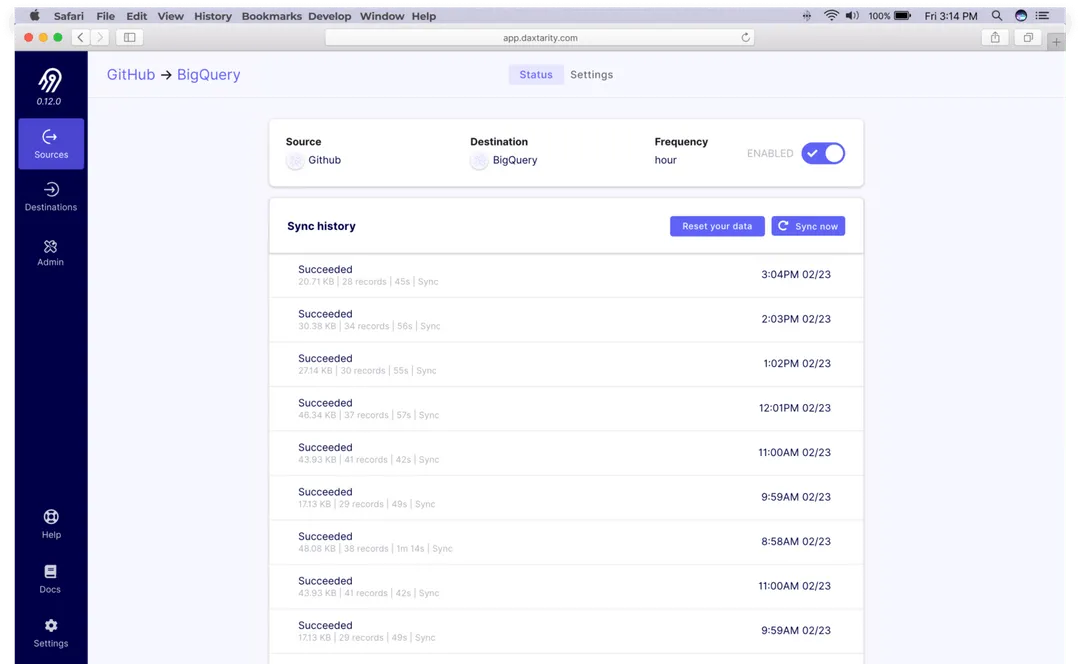Open Docs in the sidebar
The height and width of the screenshot is (664, 1080).
point(50,579)
